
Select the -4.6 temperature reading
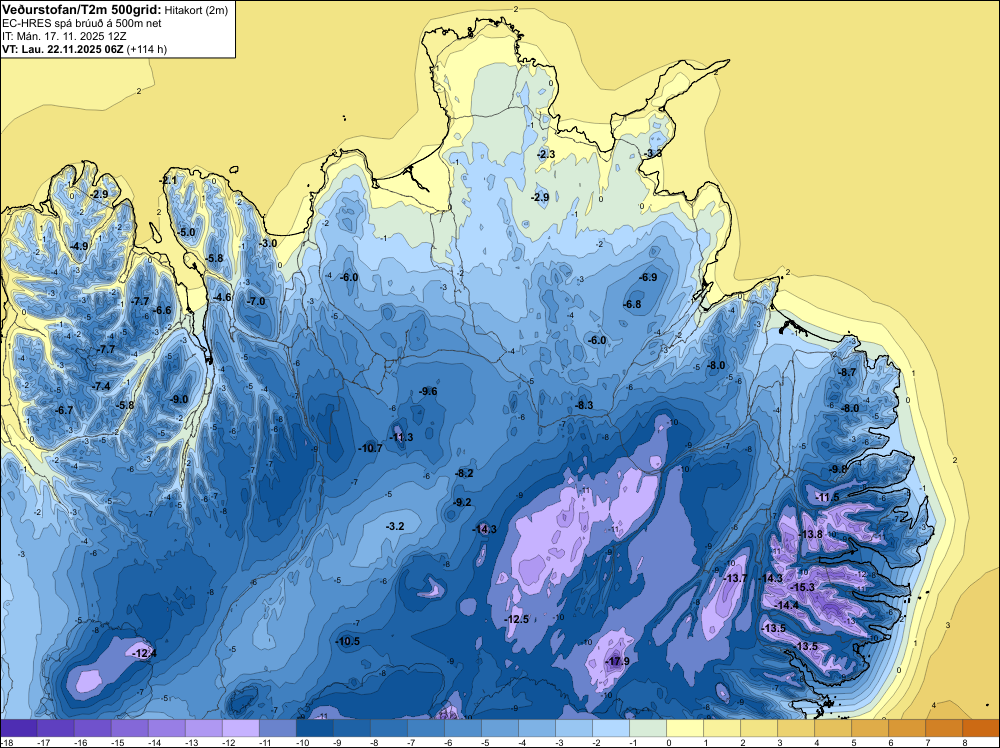(222, 297)
